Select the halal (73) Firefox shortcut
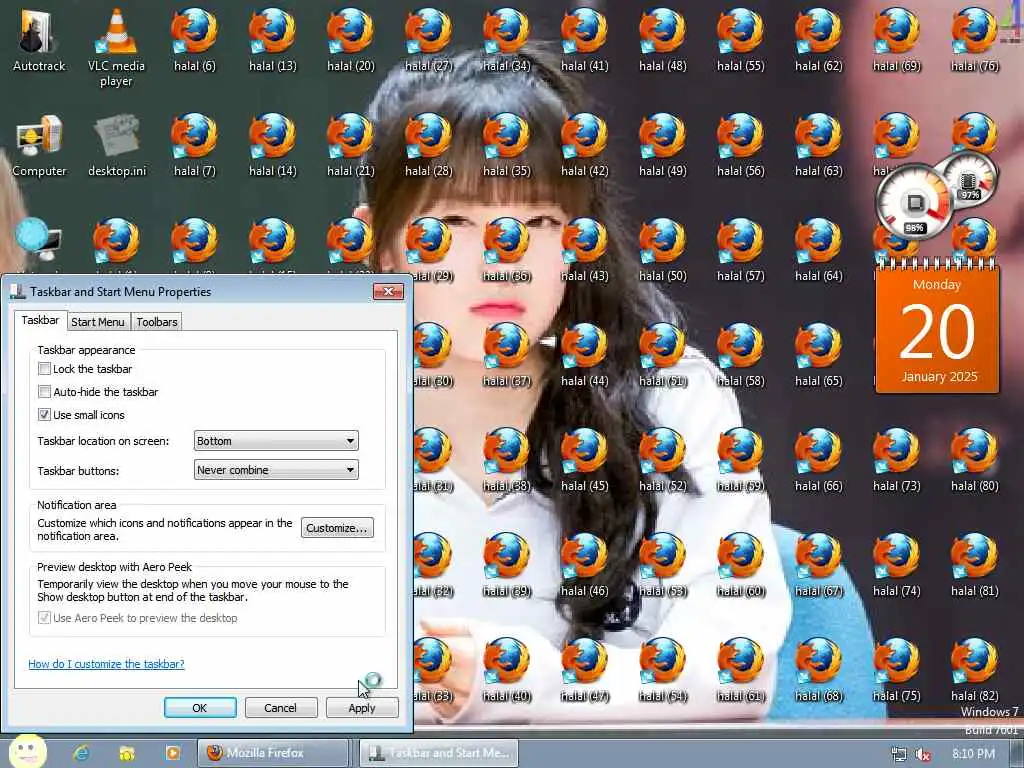The height and width of the screenshot is (768, 1024). point(897,460)
